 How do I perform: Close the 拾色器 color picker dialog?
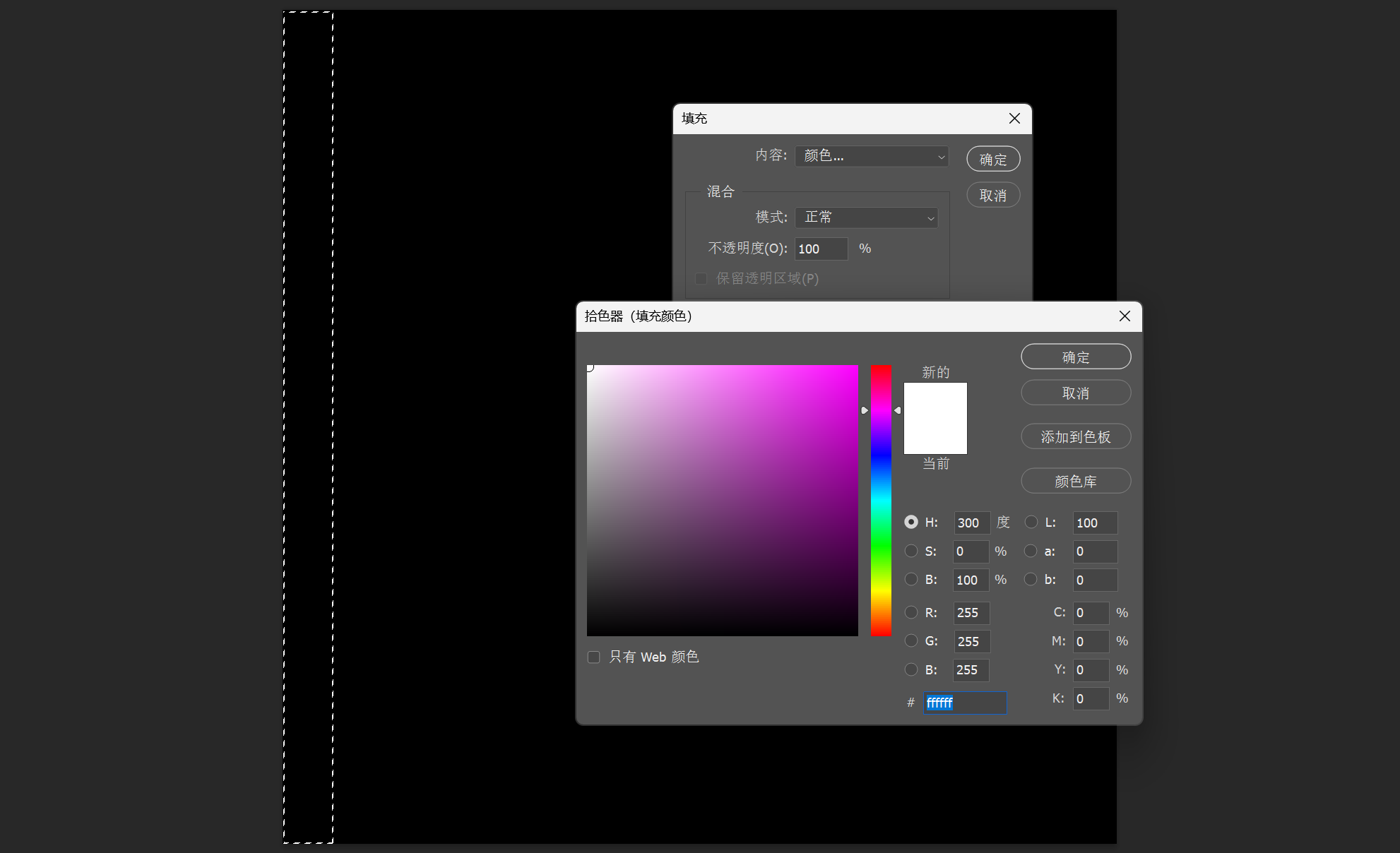click(1125, 316)
